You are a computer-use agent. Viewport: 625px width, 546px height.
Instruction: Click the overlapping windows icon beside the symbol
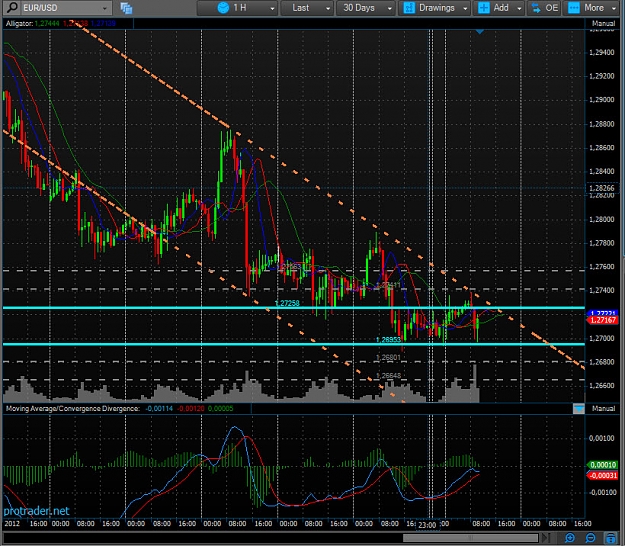pyautogui.click(x=126, y=8)
